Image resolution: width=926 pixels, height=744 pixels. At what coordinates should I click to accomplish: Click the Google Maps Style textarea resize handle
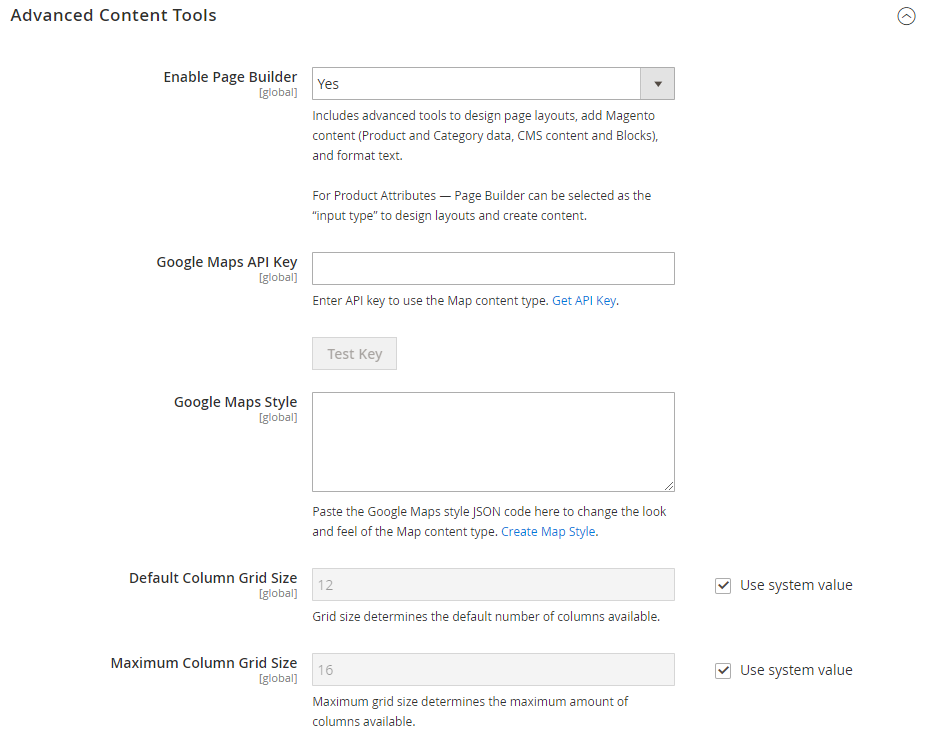pos(669,486)
